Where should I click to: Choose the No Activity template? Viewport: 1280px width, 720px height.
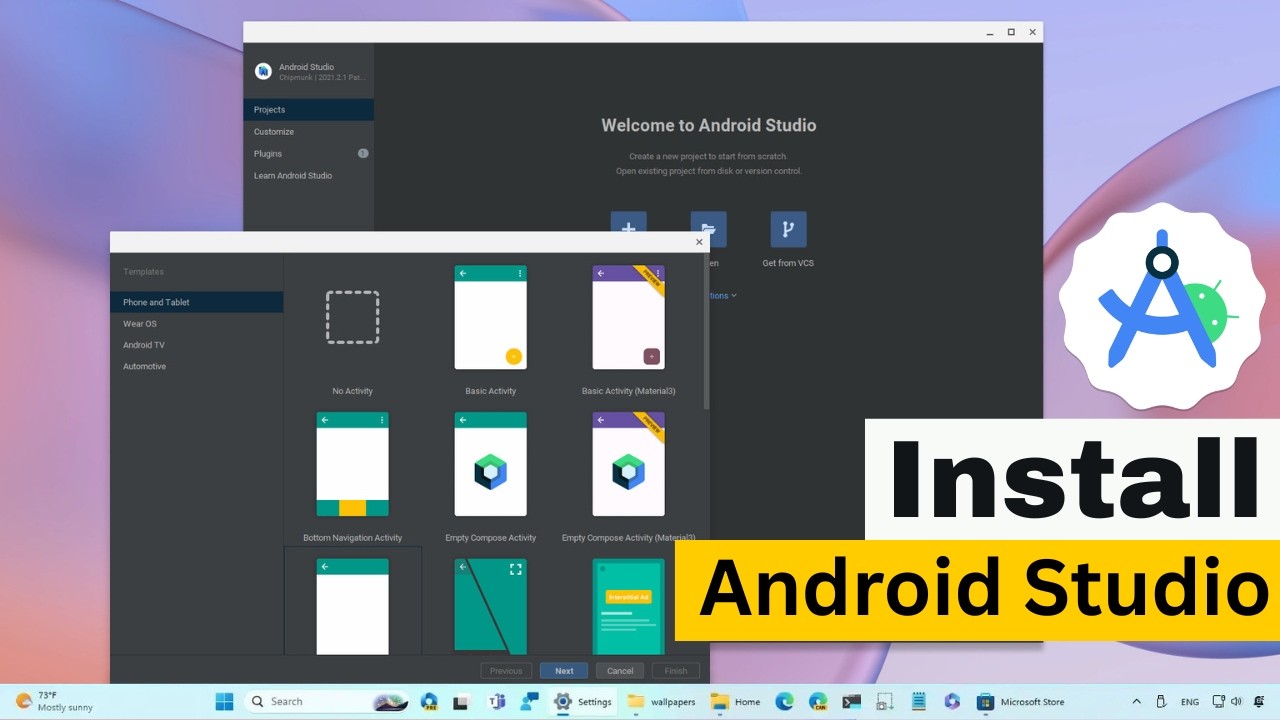352,329
